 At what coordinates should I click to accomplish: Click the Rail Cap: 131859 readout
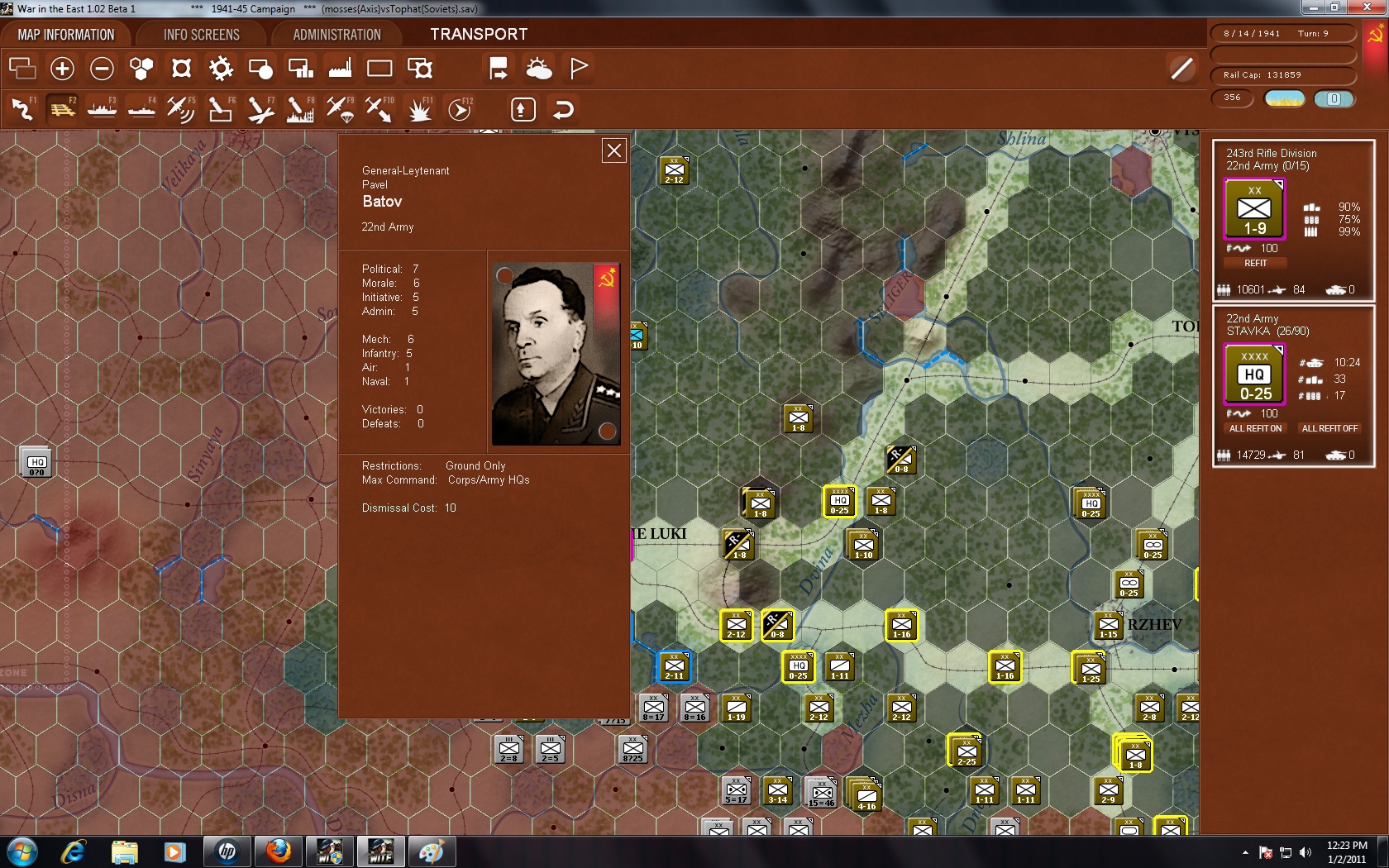point(1283,75)
